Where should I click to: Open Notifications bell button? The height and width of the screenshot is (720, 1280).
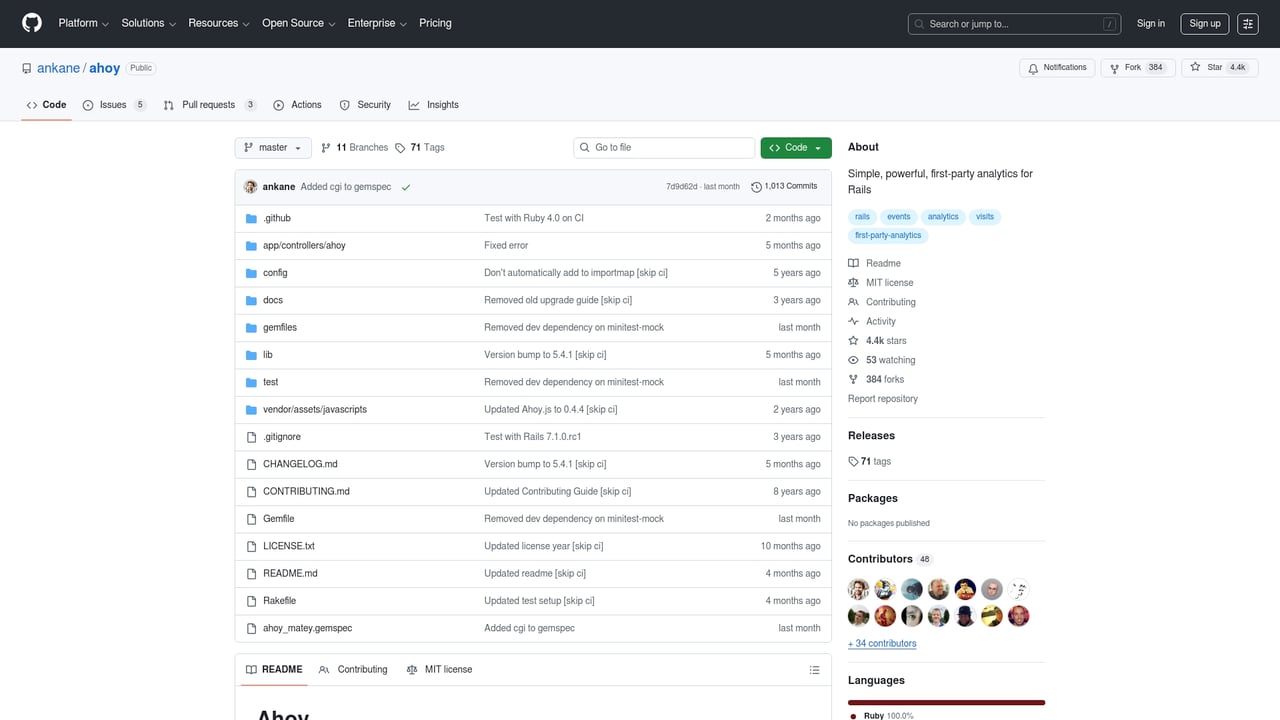click(x=1057, y=68)
